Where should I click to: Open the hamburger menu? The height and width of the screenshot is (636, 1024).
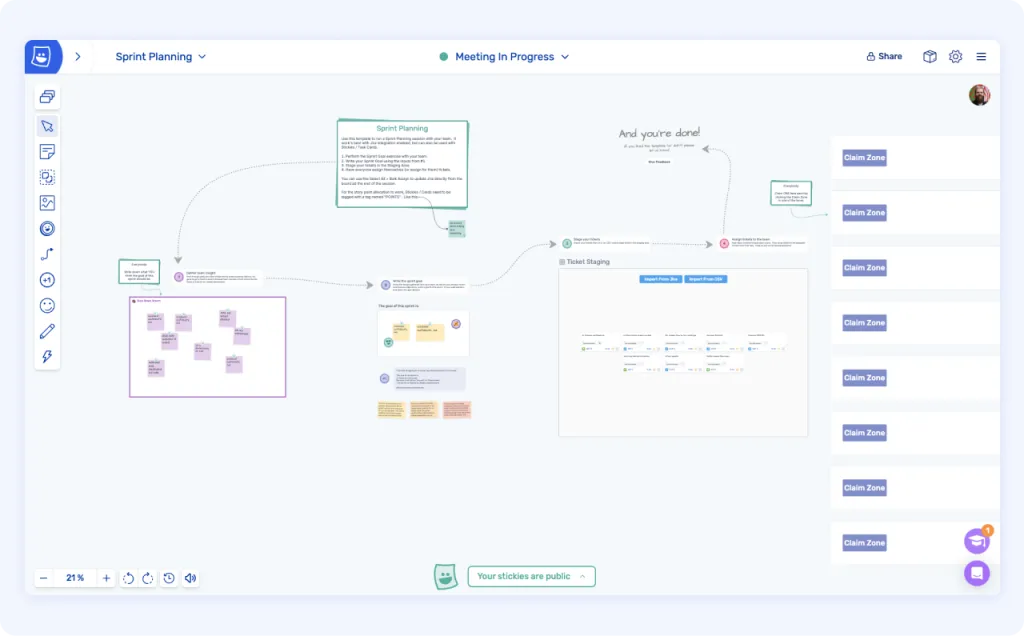(x=981, y=57)
